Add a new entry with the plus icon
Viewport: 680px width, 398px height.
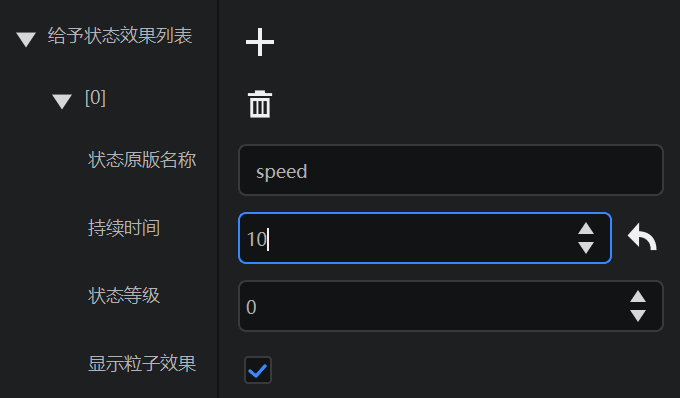pos(260,42)
